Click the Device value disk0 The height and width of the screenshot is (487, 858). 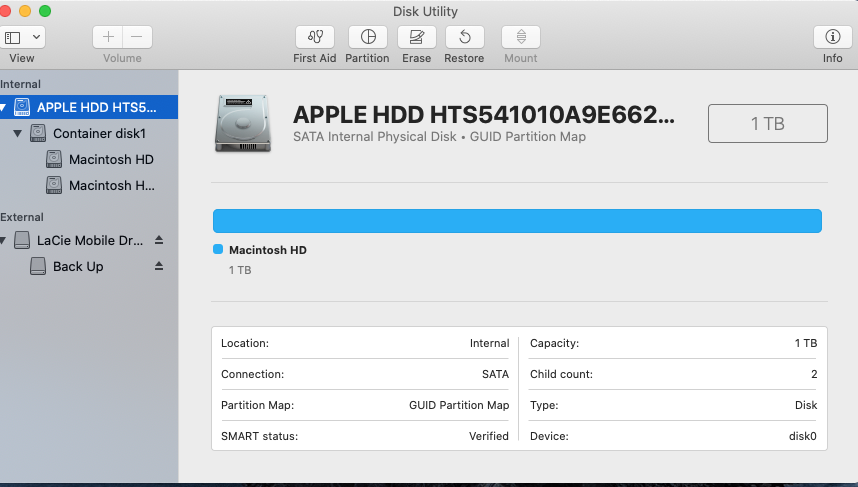point(803,436)
